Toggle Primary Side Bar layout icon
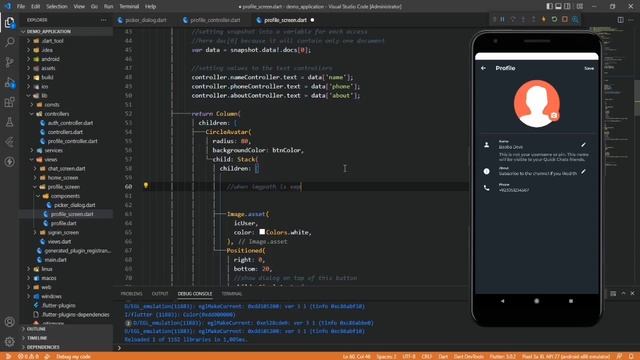 click(x=549, y=7)
